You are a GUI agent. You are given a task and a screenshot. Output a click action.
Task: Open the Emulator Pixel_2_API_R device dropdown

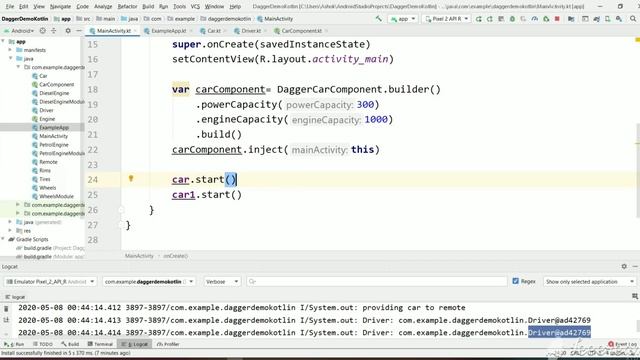click(51, 282)
